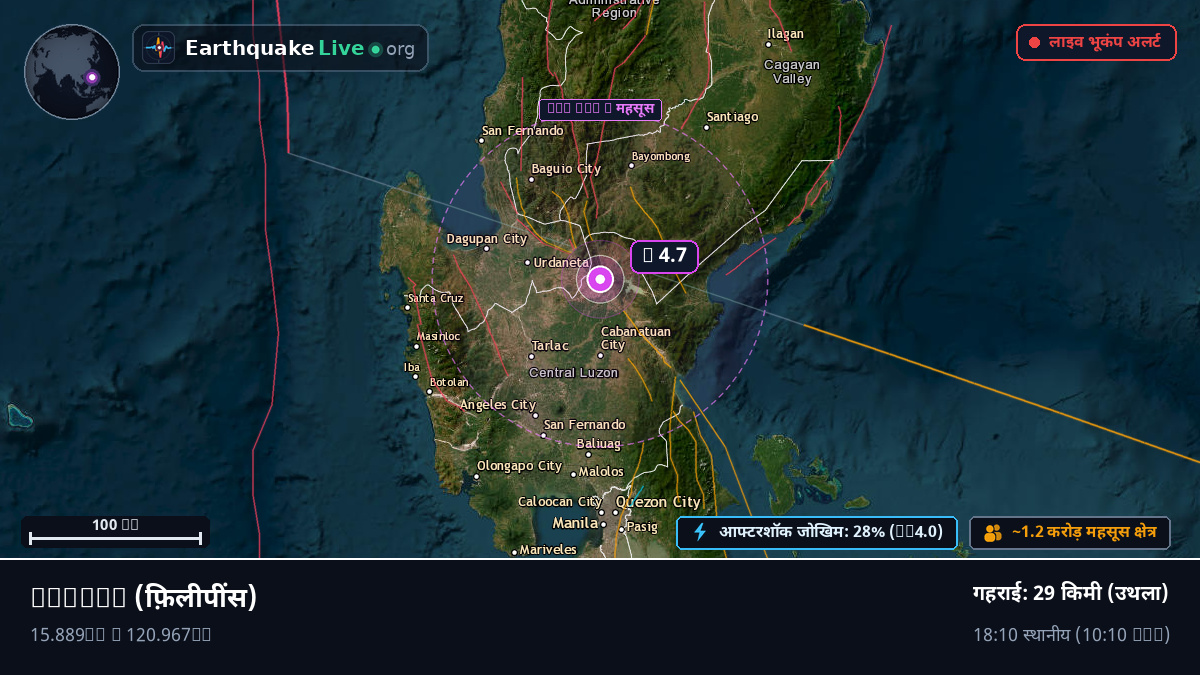Click the Central Luzon region label
This screenshot has width=1200, height=675.
[x=574, y=373]
